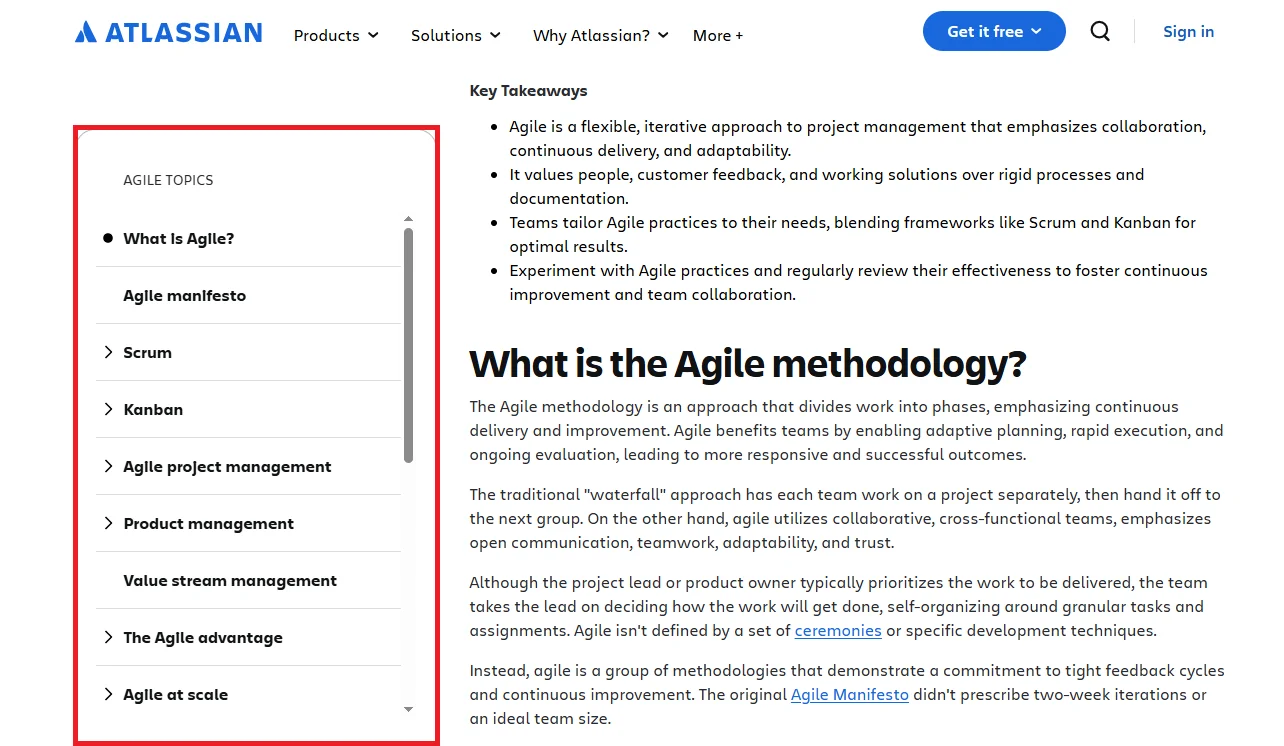
Task: Click the AGILE TOPICS heading
Action: tap(168, 180)
